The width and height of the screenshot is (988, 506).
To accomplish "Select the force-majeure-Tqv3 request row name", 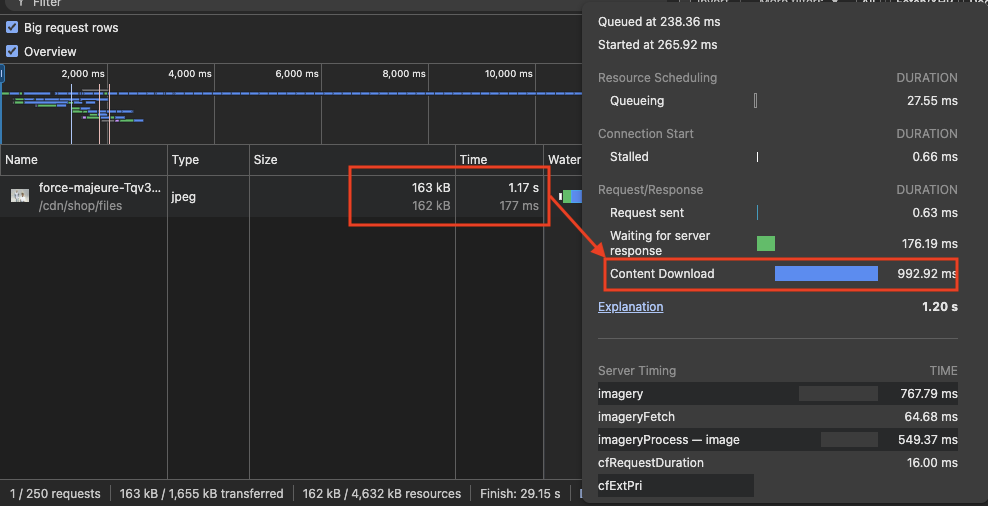I will (100, 188).
